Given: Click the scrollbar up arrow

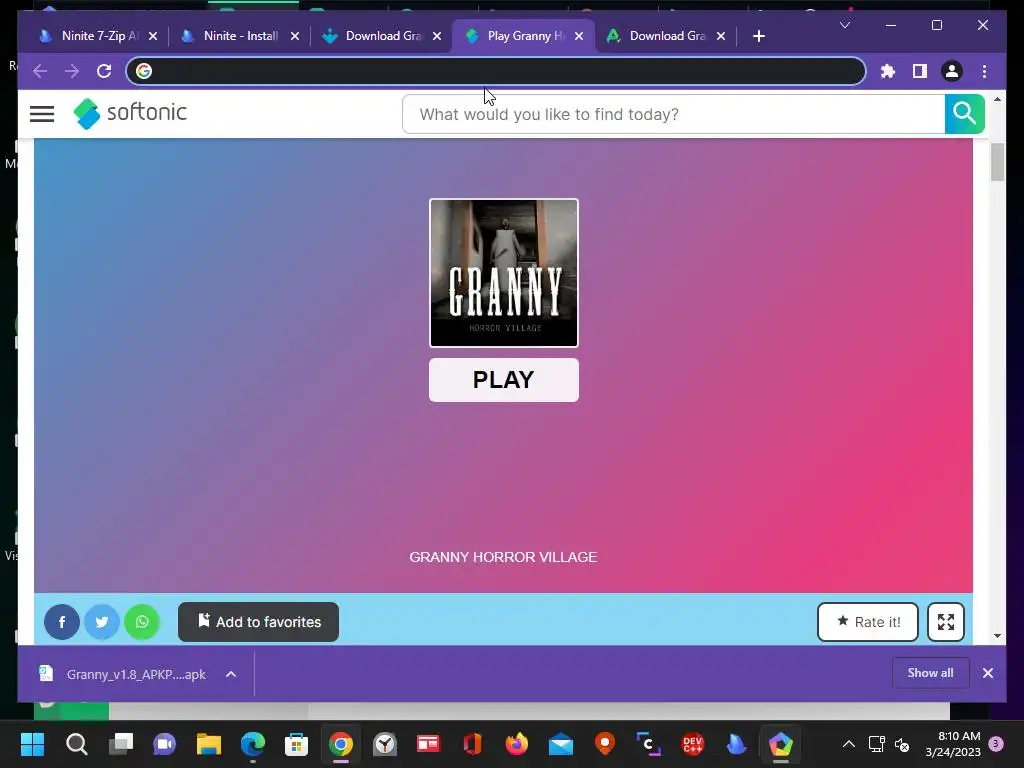Looking at the screenshot, I should pyautogui.click(x=997, y=99).
